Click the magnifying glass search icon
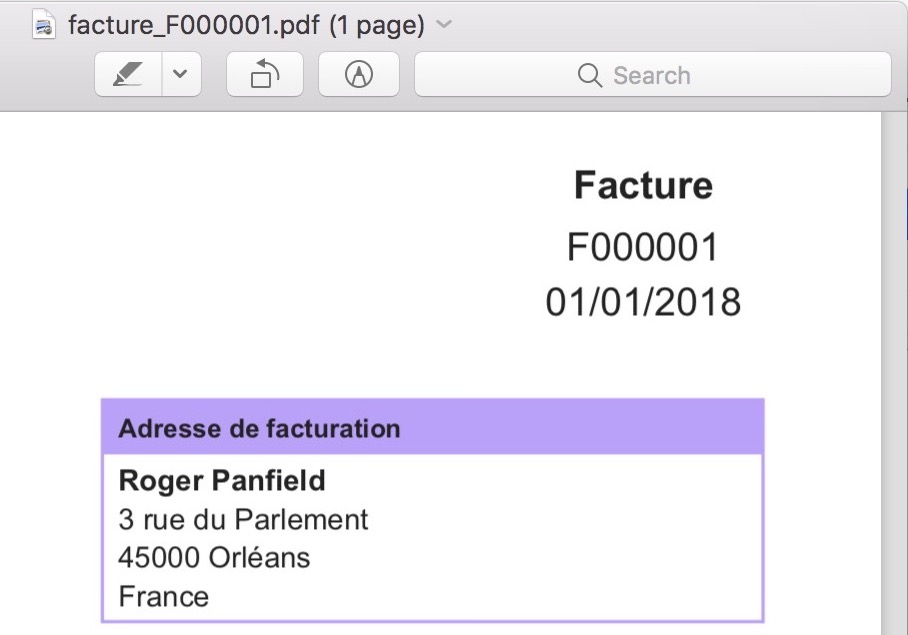The image size is (908, 635). [x=590, y=76]
